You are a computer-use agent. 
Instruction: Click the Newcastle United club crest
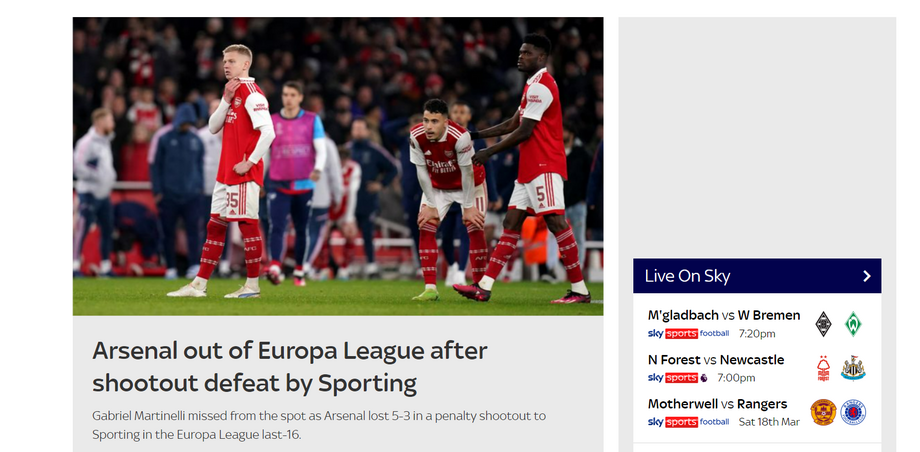tap(853, 368)
